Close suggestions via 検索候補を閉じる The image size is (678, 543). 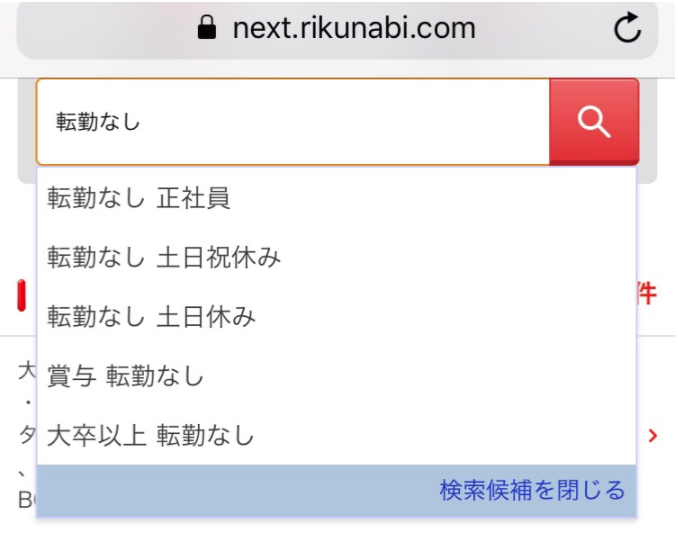532,491
